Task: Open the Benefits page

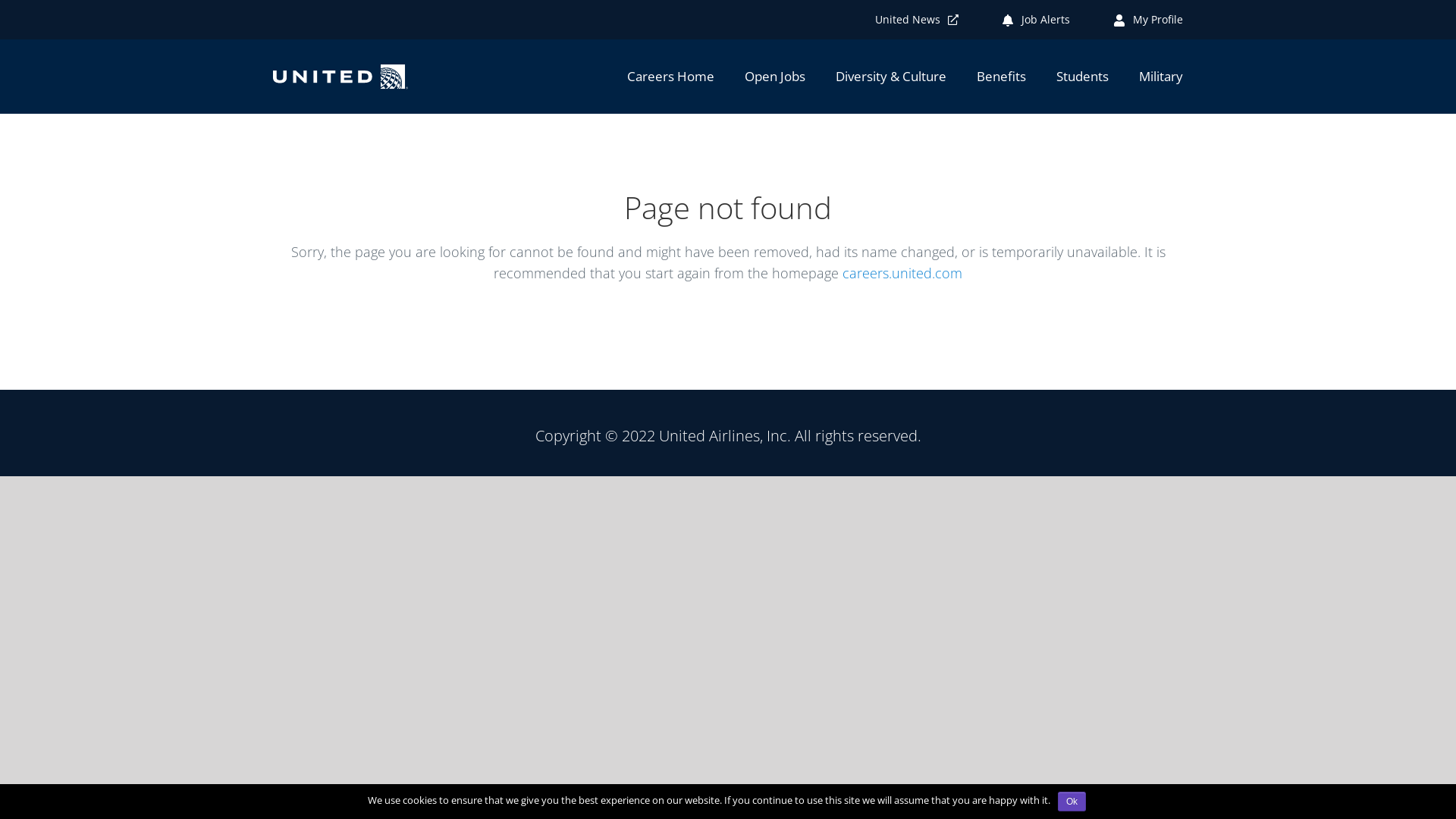Action: (x=1001, y=77)
